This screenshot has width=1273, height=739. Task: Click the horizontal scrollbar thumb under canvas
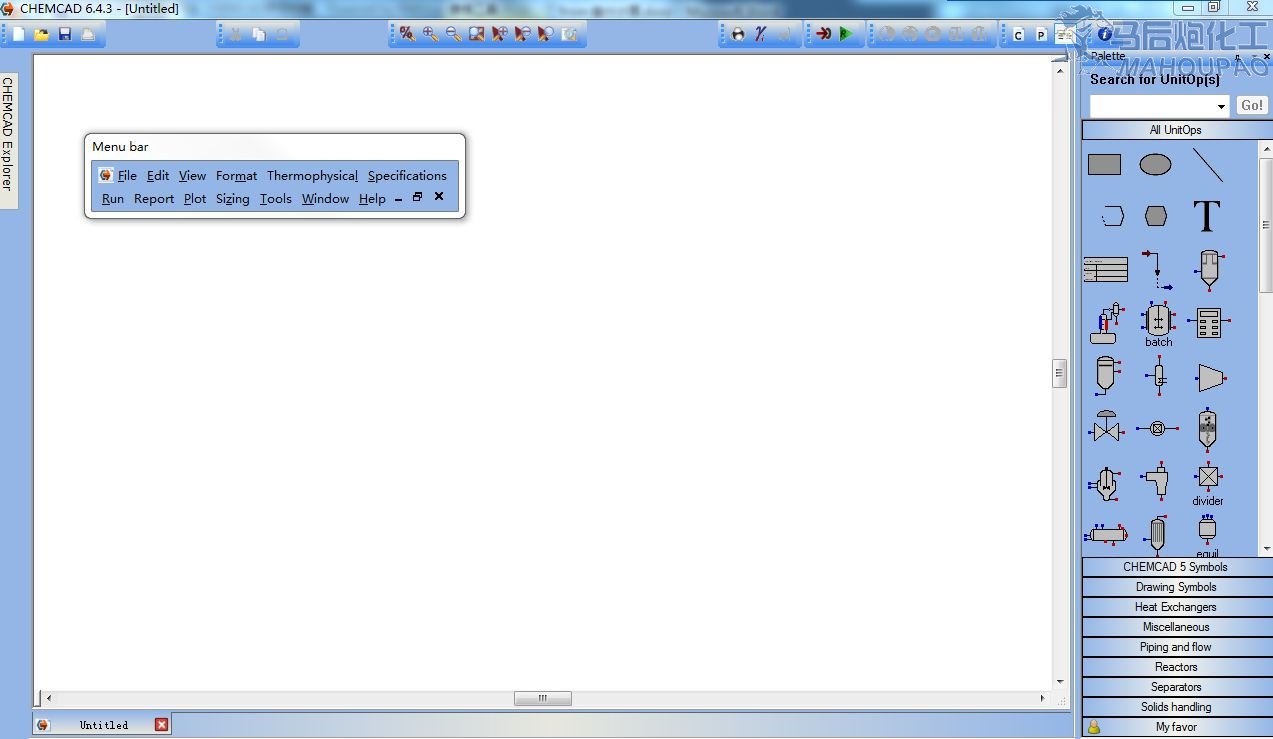(543, 698)
